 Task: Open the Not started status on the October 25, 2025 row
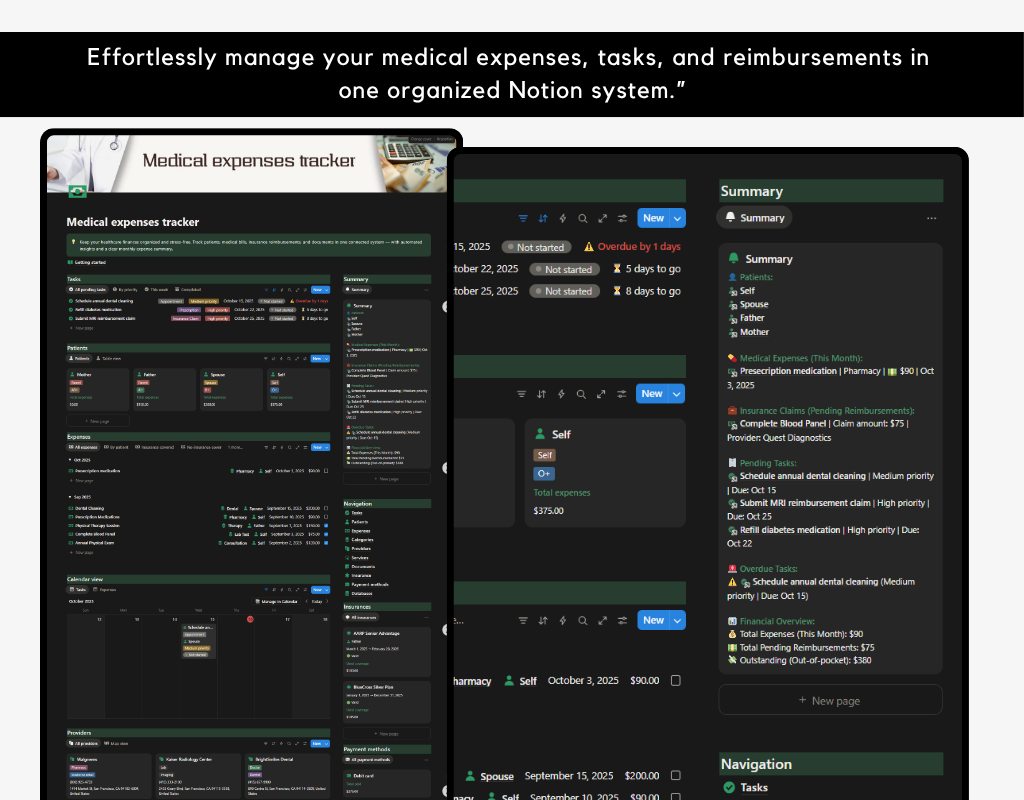(564, 291)
